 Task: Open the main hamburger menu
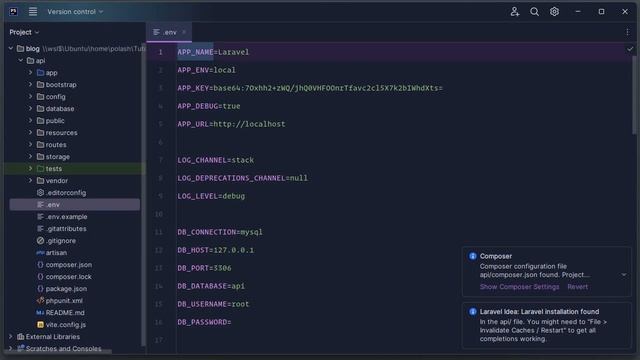(33, 12)
